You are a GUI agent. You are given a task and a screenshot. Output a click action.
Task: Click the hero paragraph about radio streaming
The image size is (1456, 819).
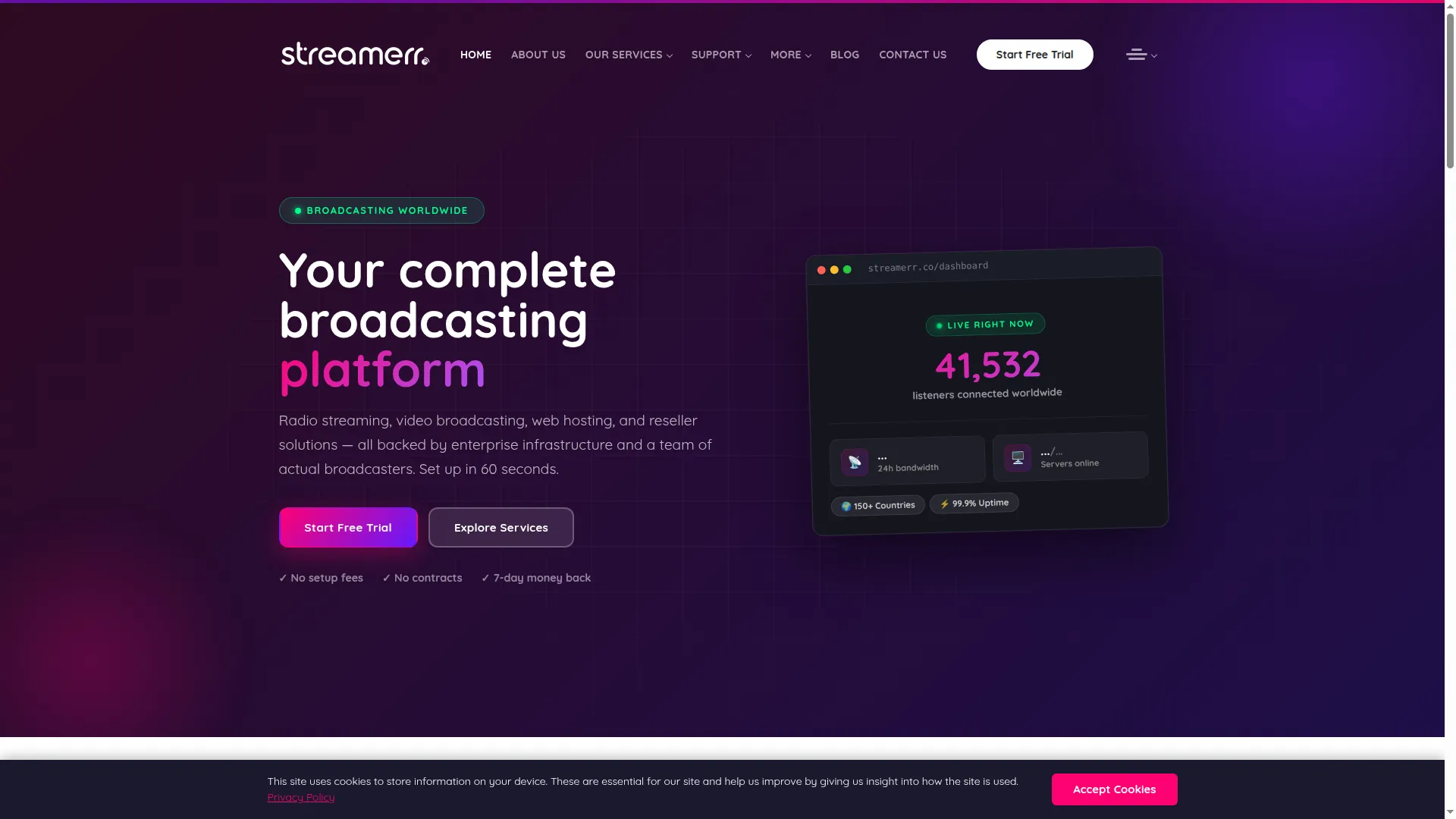tap(495, 445)
